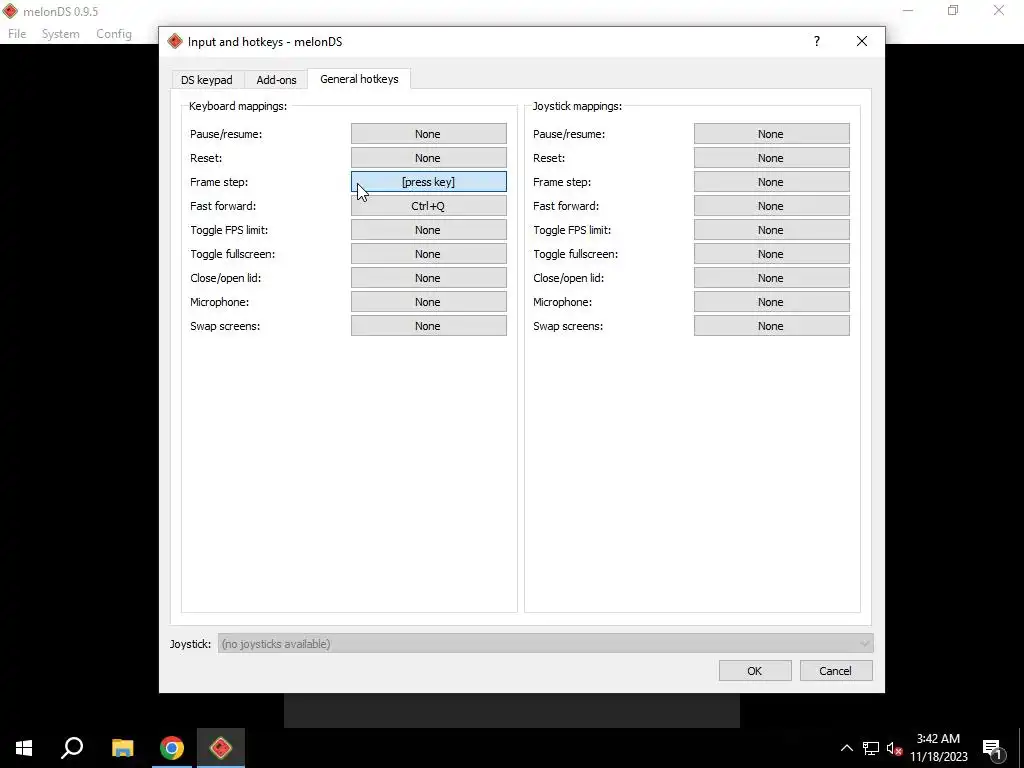
Task: Launch Google Chrome from taskbar
Action: (172, 748)
